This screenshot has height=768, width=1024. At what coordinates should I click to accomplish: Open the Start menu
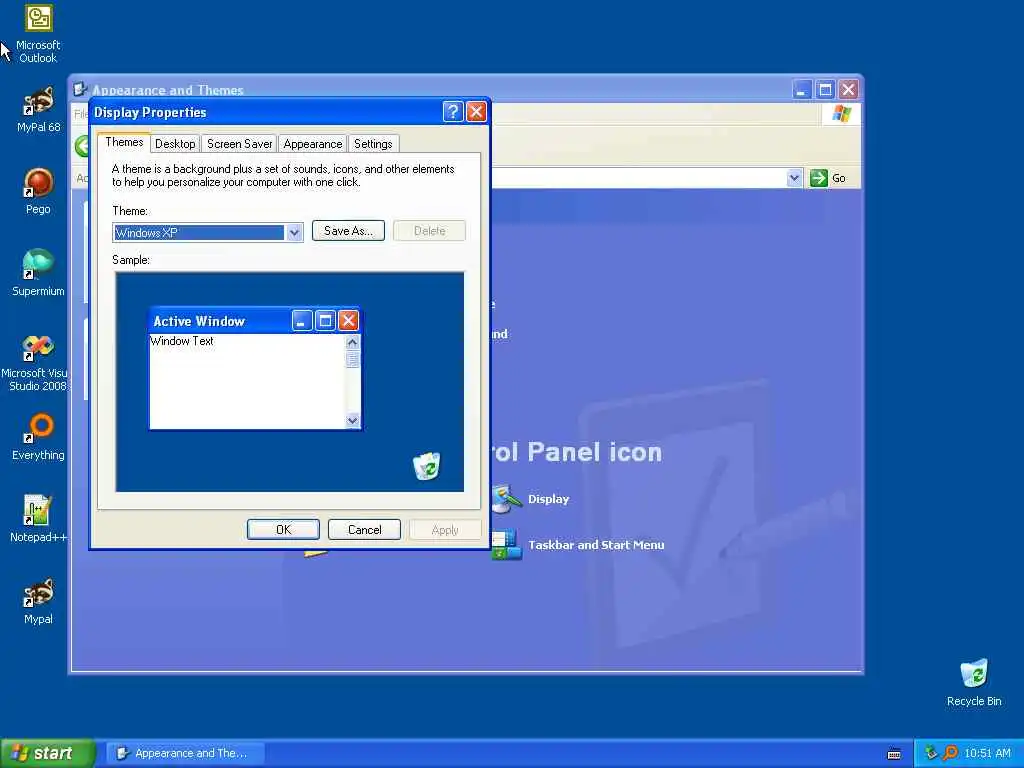[47, 753]
